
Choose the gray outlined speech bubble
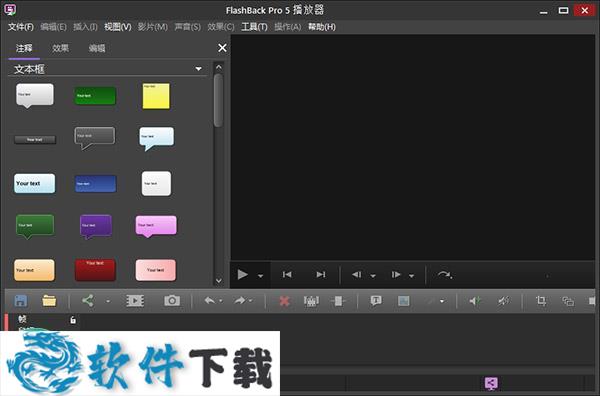click(95, 138)
